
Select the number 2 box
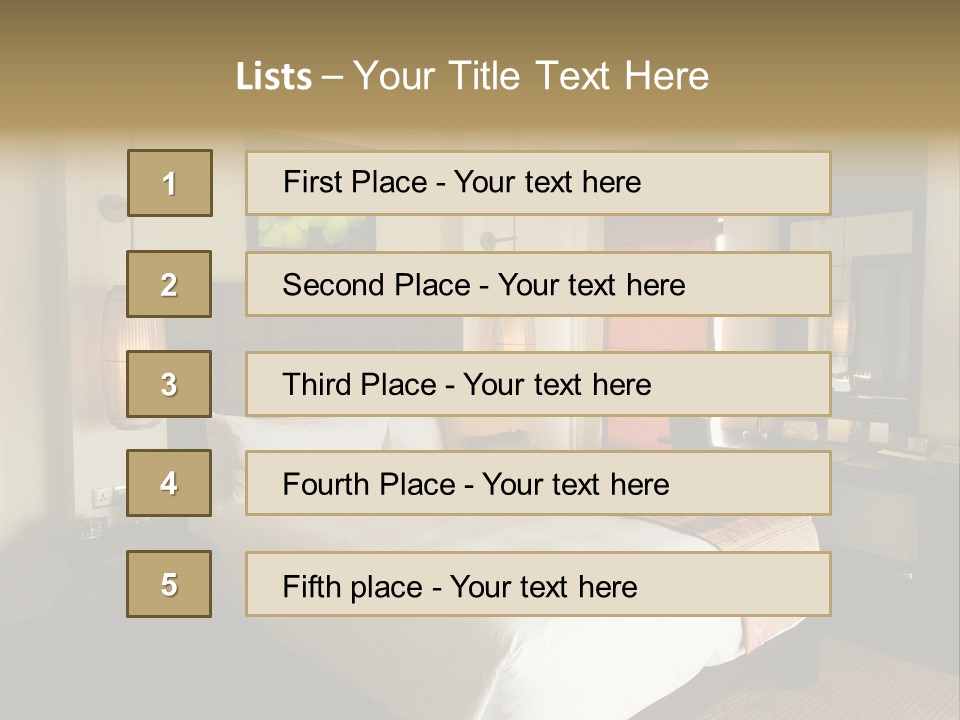pyautogui.click(x=169, y=284)
